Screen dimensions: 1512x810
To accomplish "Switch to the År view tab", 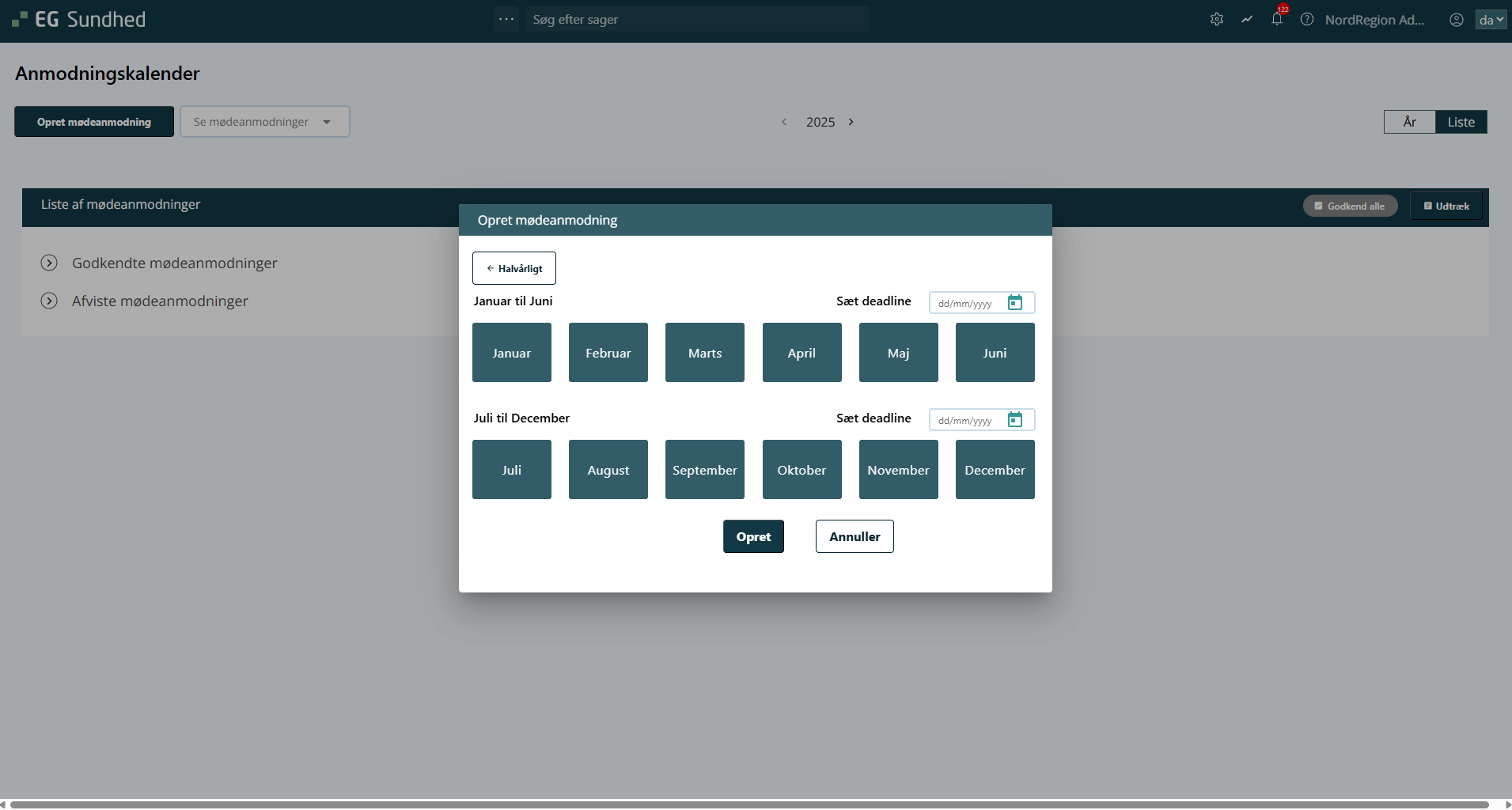I will (1409, 122).
